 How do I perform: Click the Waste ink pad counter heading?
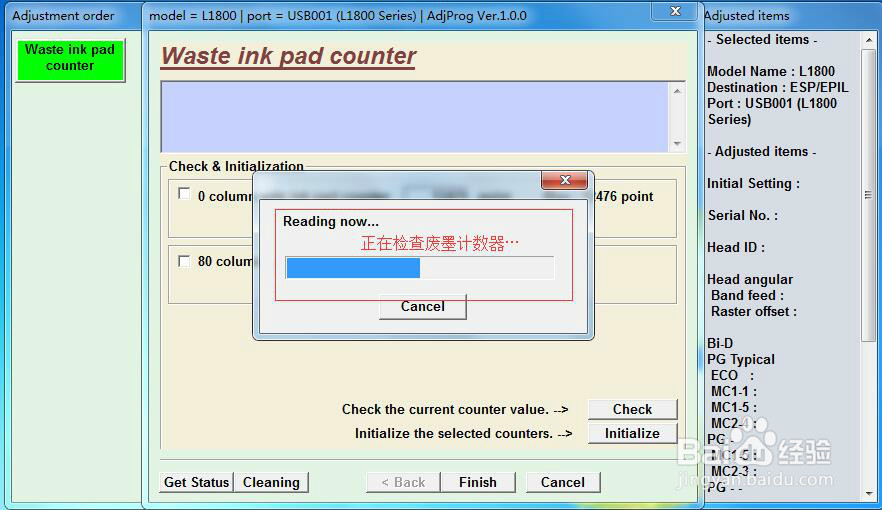[x=289, y=56]
